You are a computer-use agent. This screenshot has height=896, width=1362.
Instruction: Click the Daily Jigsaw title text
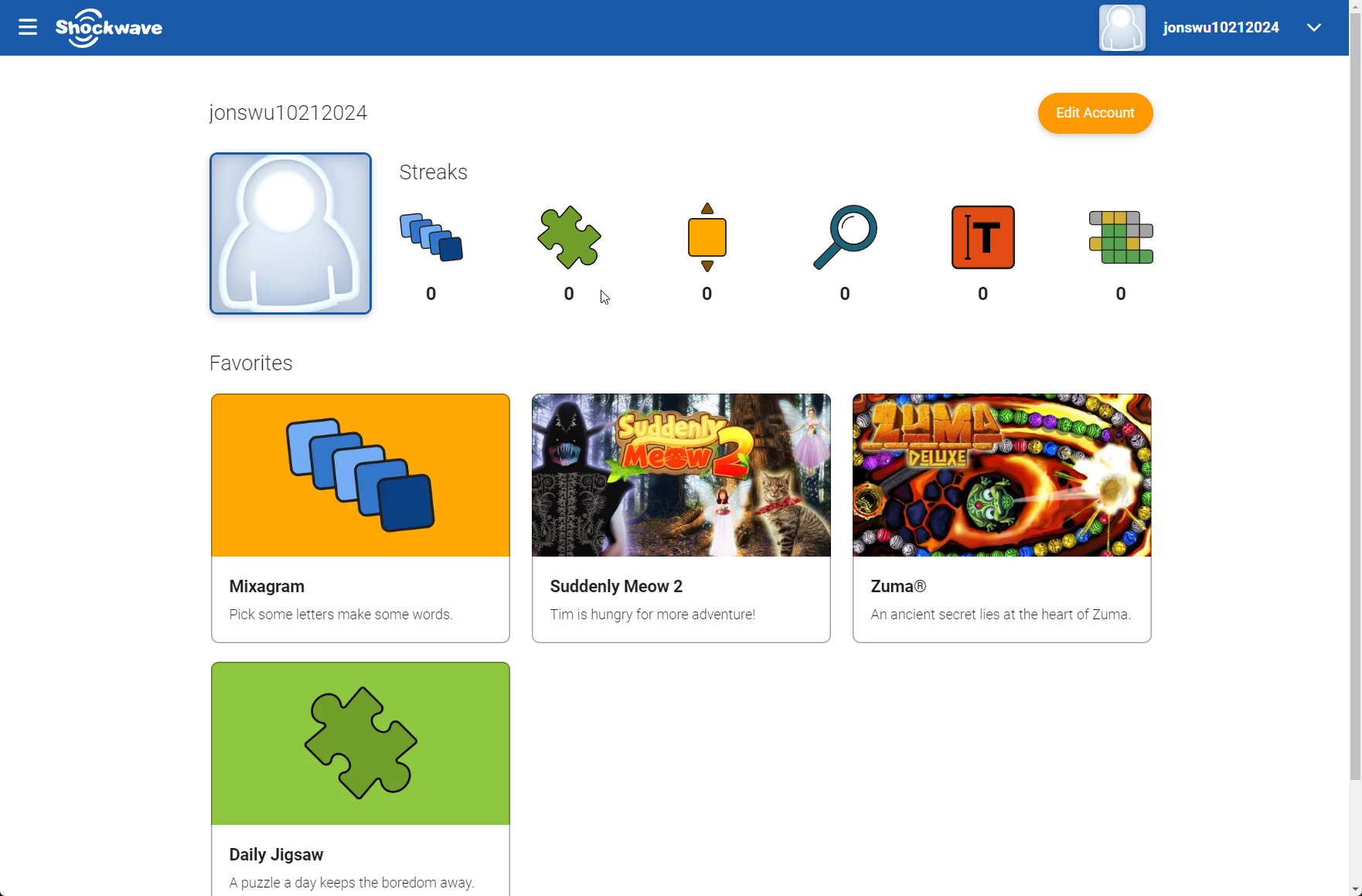[x=276, y=855]
